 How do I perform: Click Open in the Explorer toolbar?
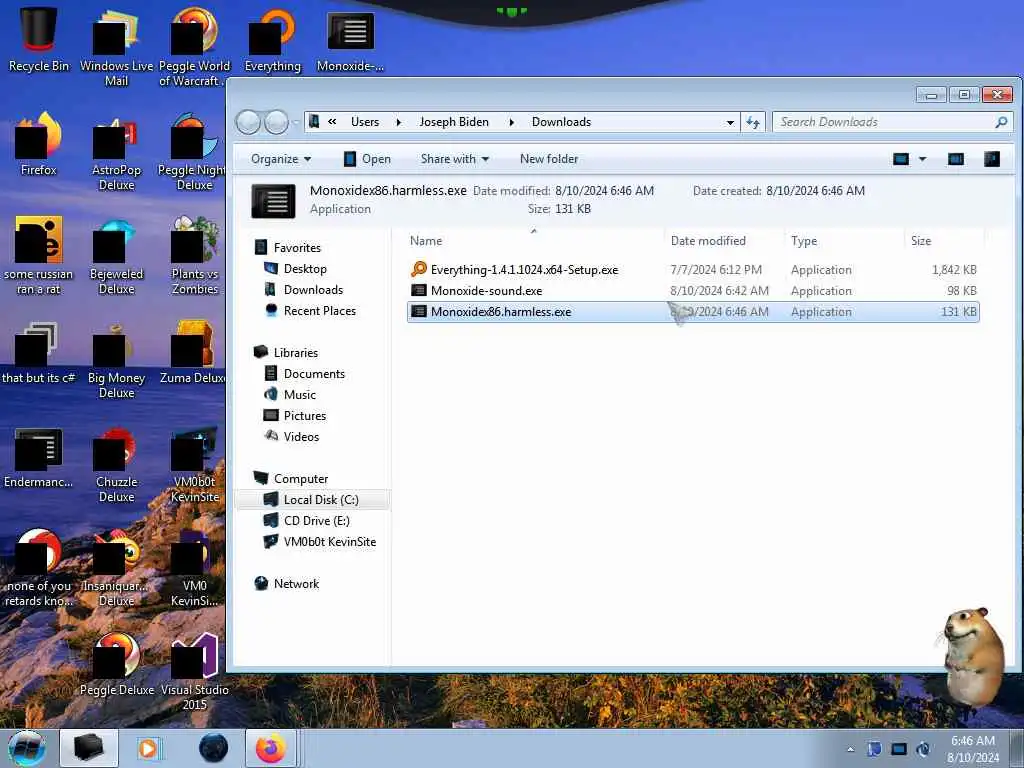367,159
